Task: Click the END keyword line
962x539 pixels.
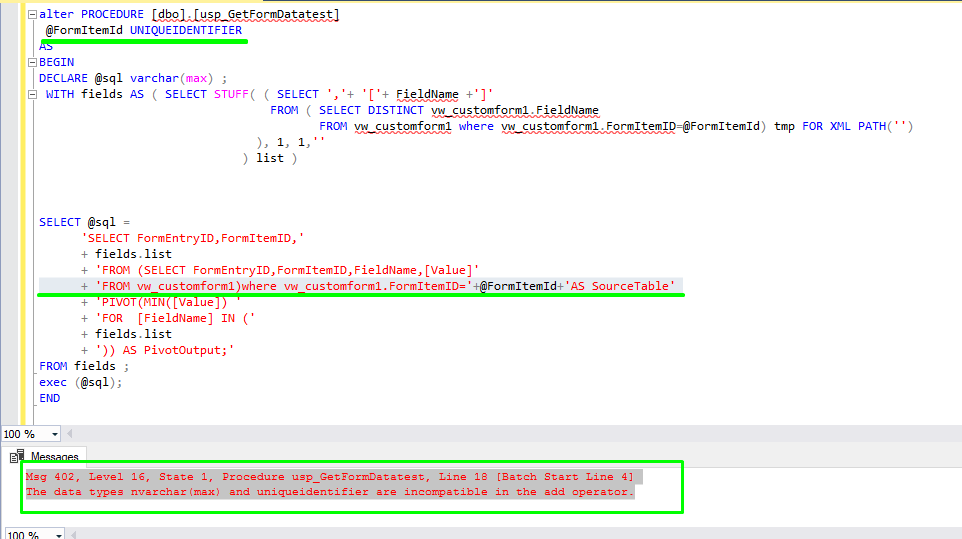Action: point(50,398)
